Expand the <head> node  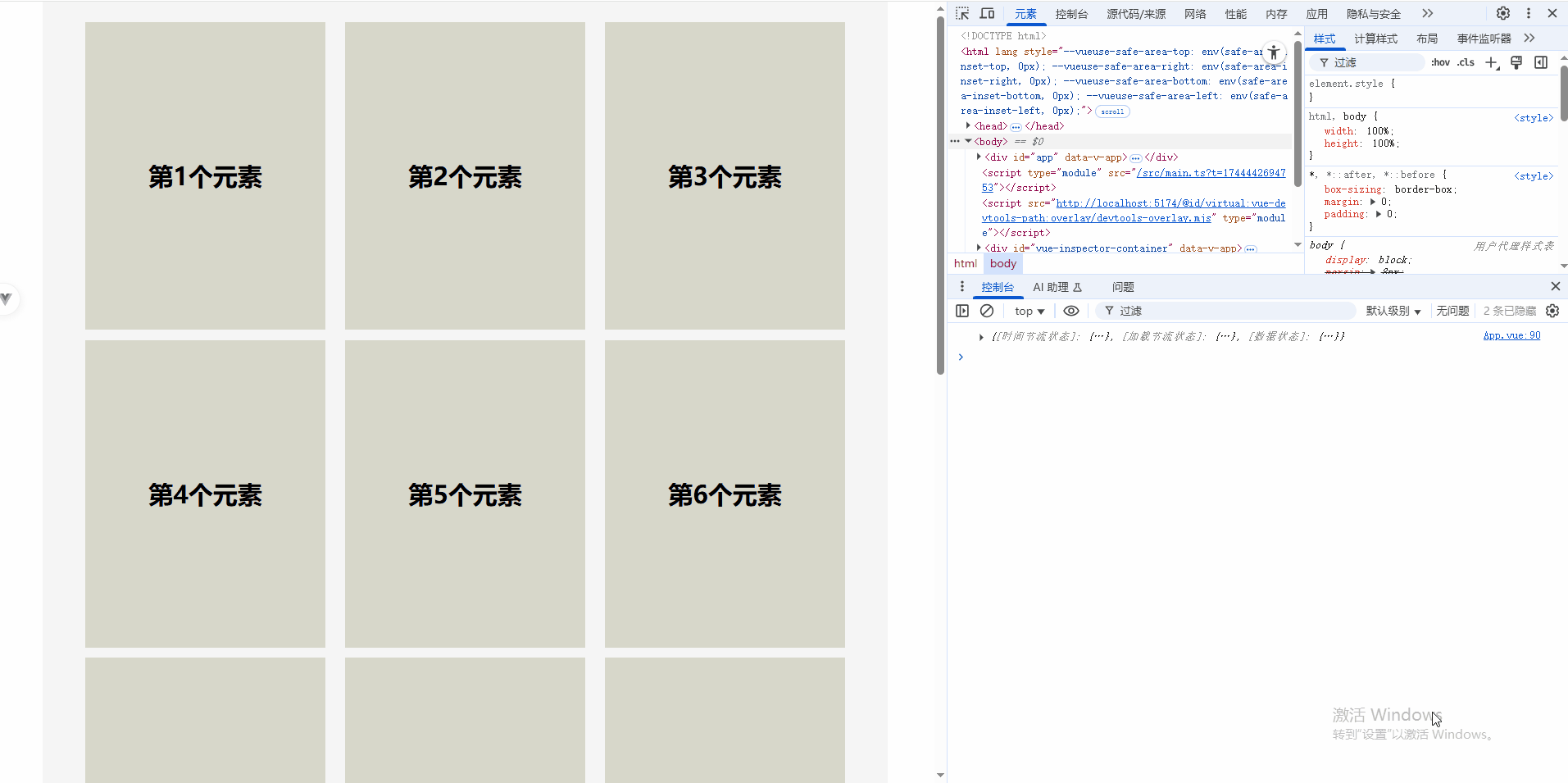coord(968,125)
